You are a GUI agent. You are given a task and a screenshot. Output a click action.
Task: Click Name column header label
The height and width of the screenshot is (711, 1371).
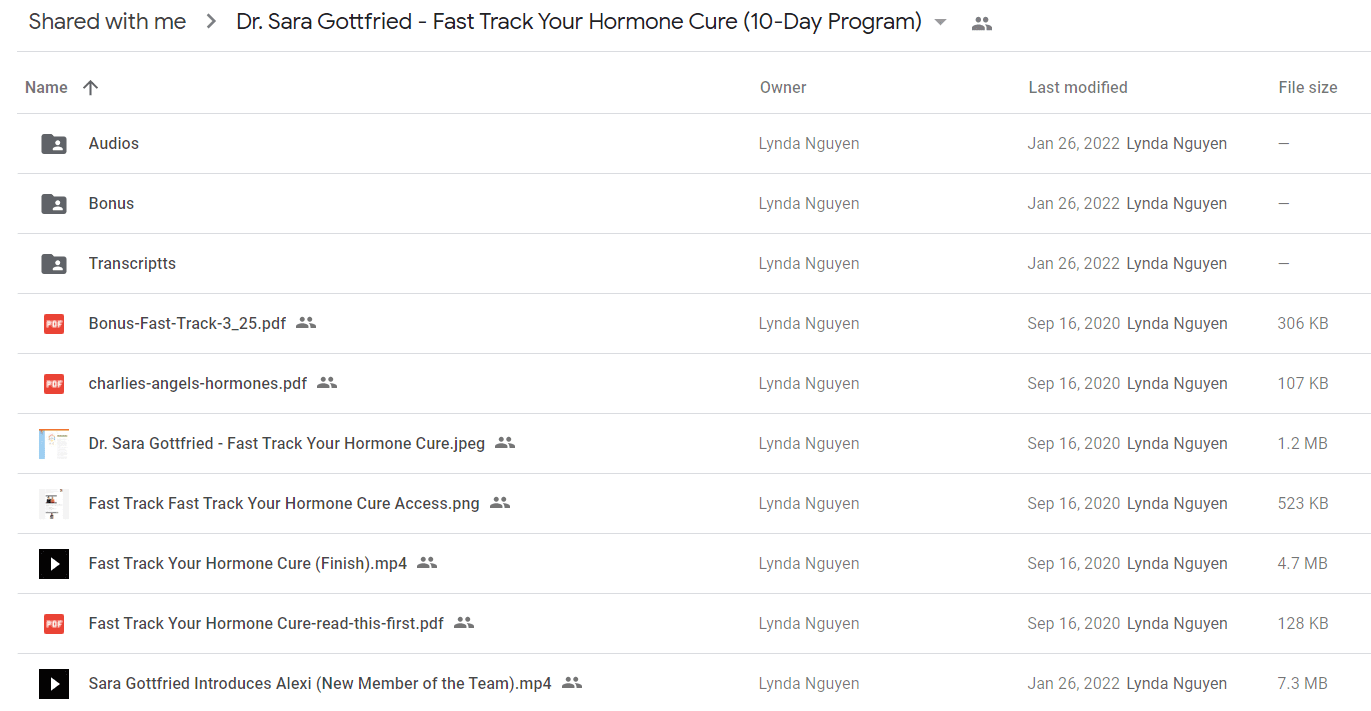pyautogui.click(x=46, y=88)
